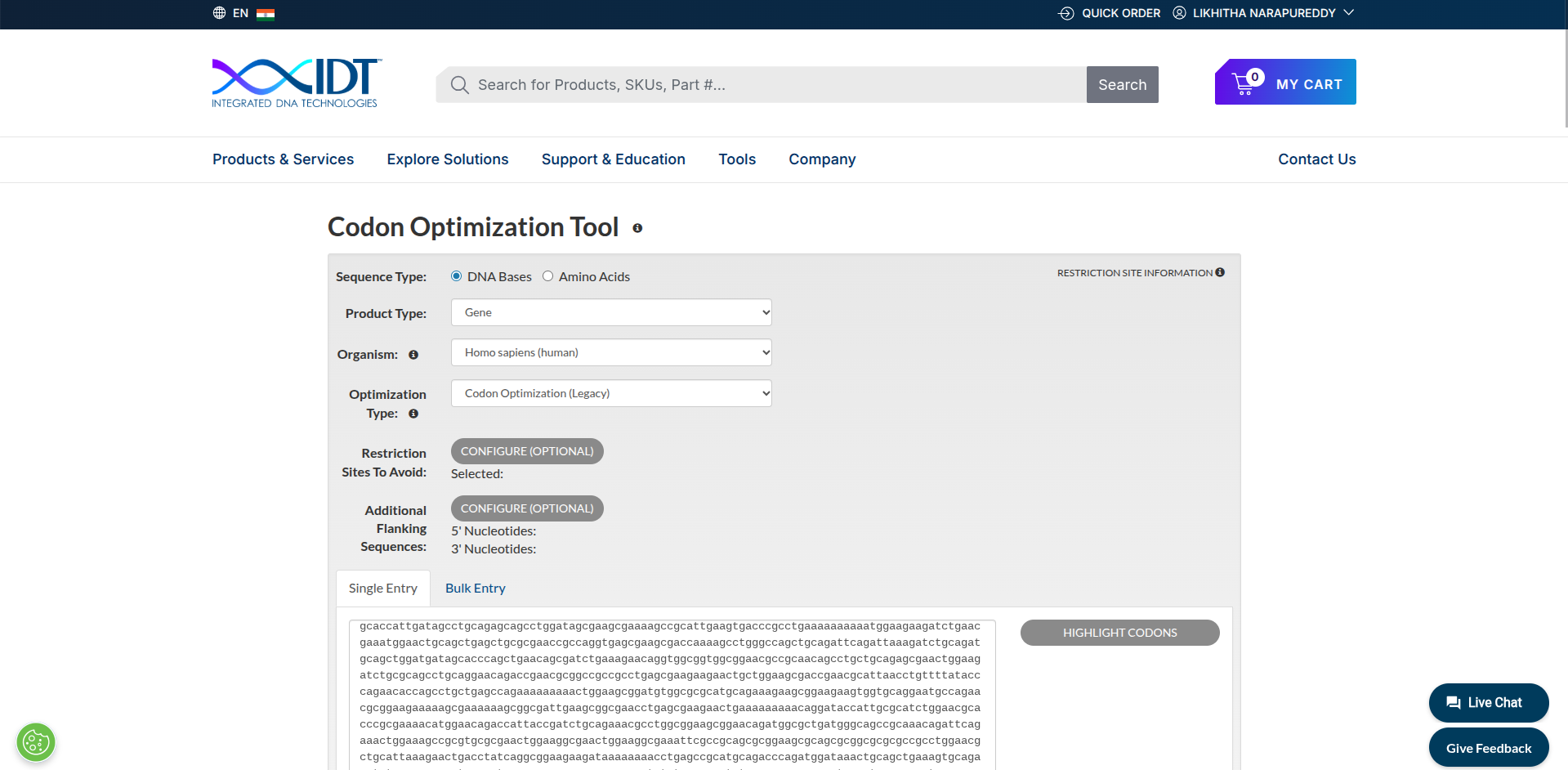Image resolution: width=1568 pixels, height=770 pixels.
Task: Expand the Optimization Type dropdown
Action: [x=610, y=393]
